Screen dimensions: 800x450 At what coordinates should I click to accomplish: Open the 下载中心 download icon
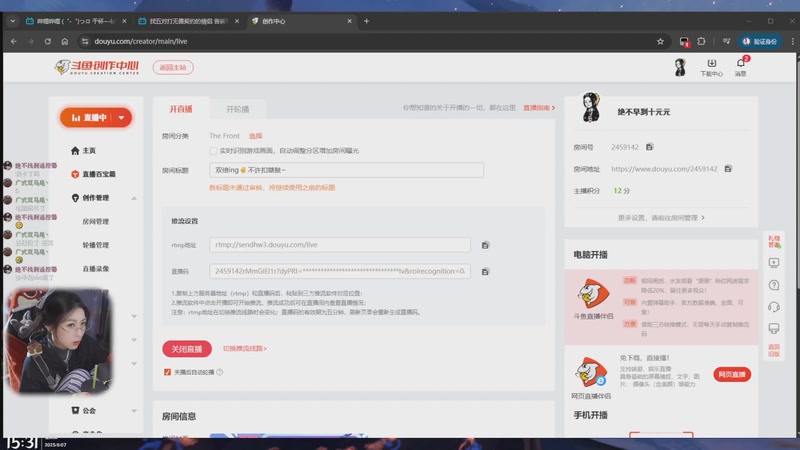click(711, 67)
